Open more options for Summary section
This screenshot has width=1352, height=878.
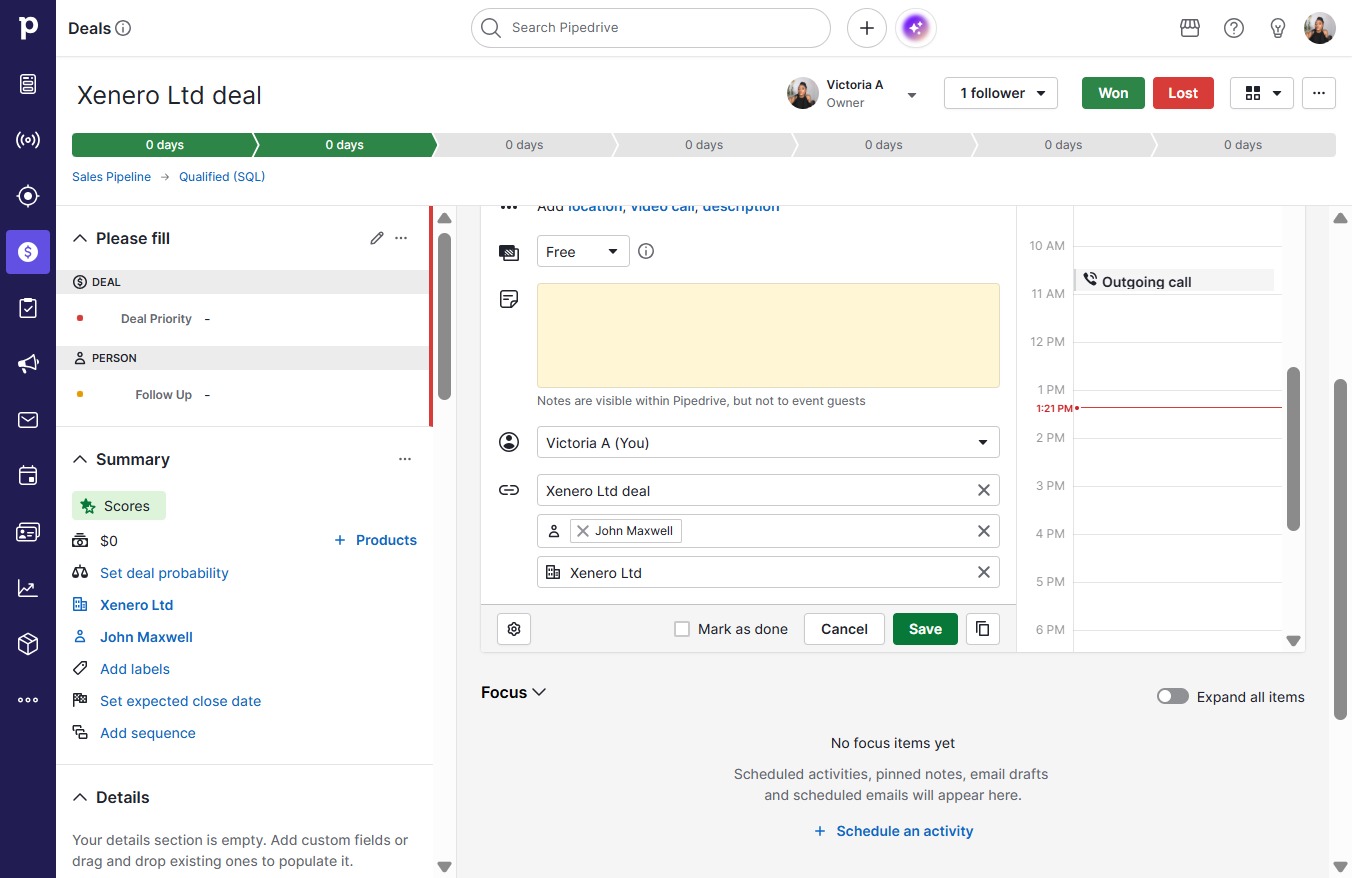[x=405, y=459]
